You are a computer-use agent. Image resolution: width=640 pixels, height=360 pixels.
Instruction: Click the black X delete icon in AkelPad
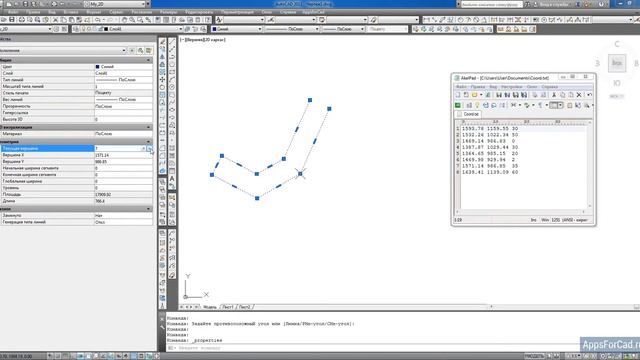pos(579,95)
